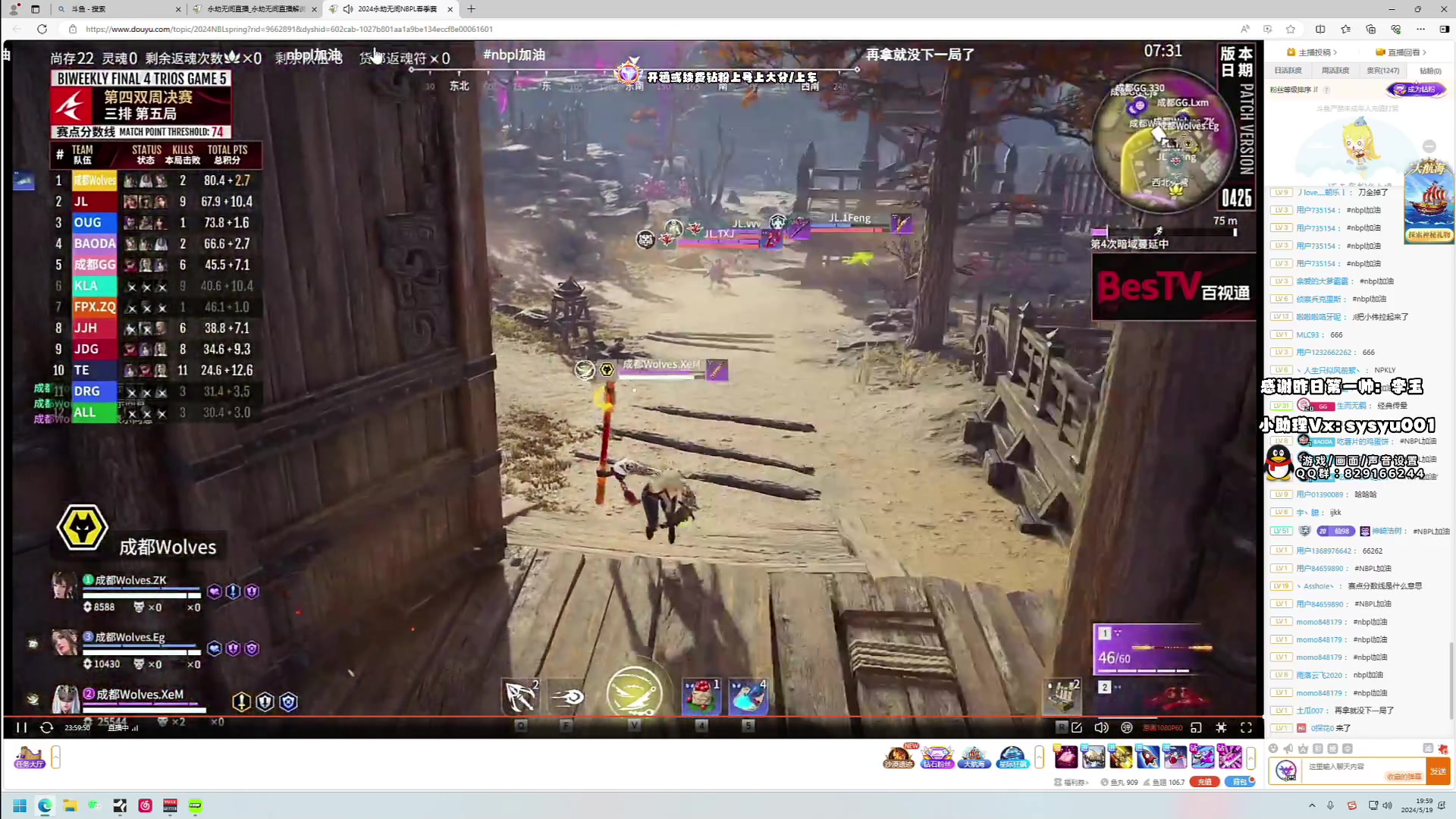Toggle 粉丝等级排序 sort order
The height and width of the screenshot is (819, 1456).
pos(1294,89)
